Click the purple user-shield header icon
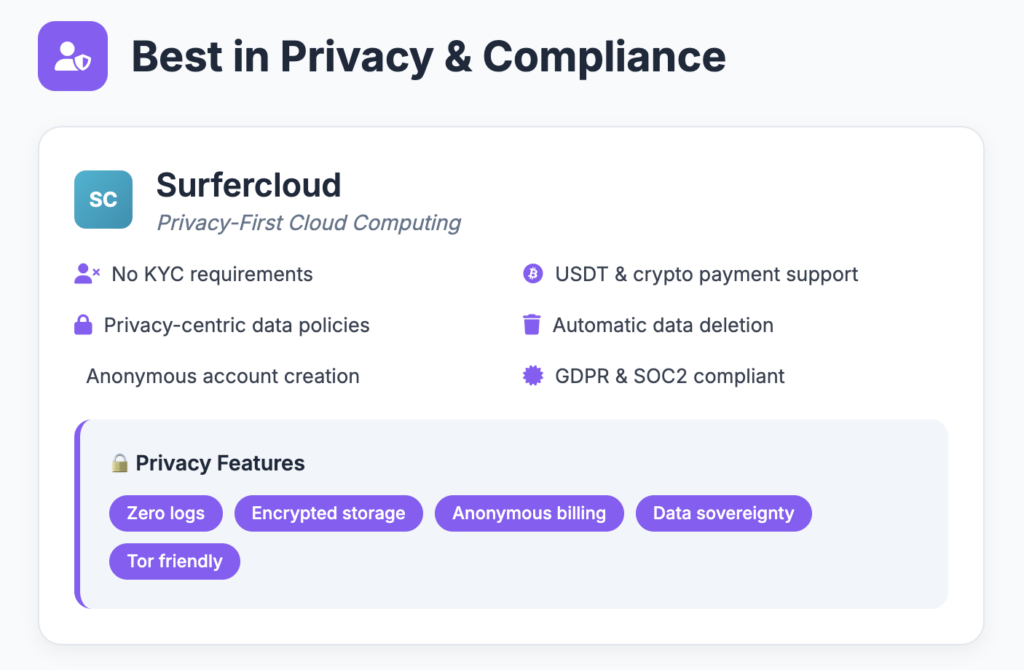The height and width of the screenshot is (670, 1024). (x=72, y=56)
